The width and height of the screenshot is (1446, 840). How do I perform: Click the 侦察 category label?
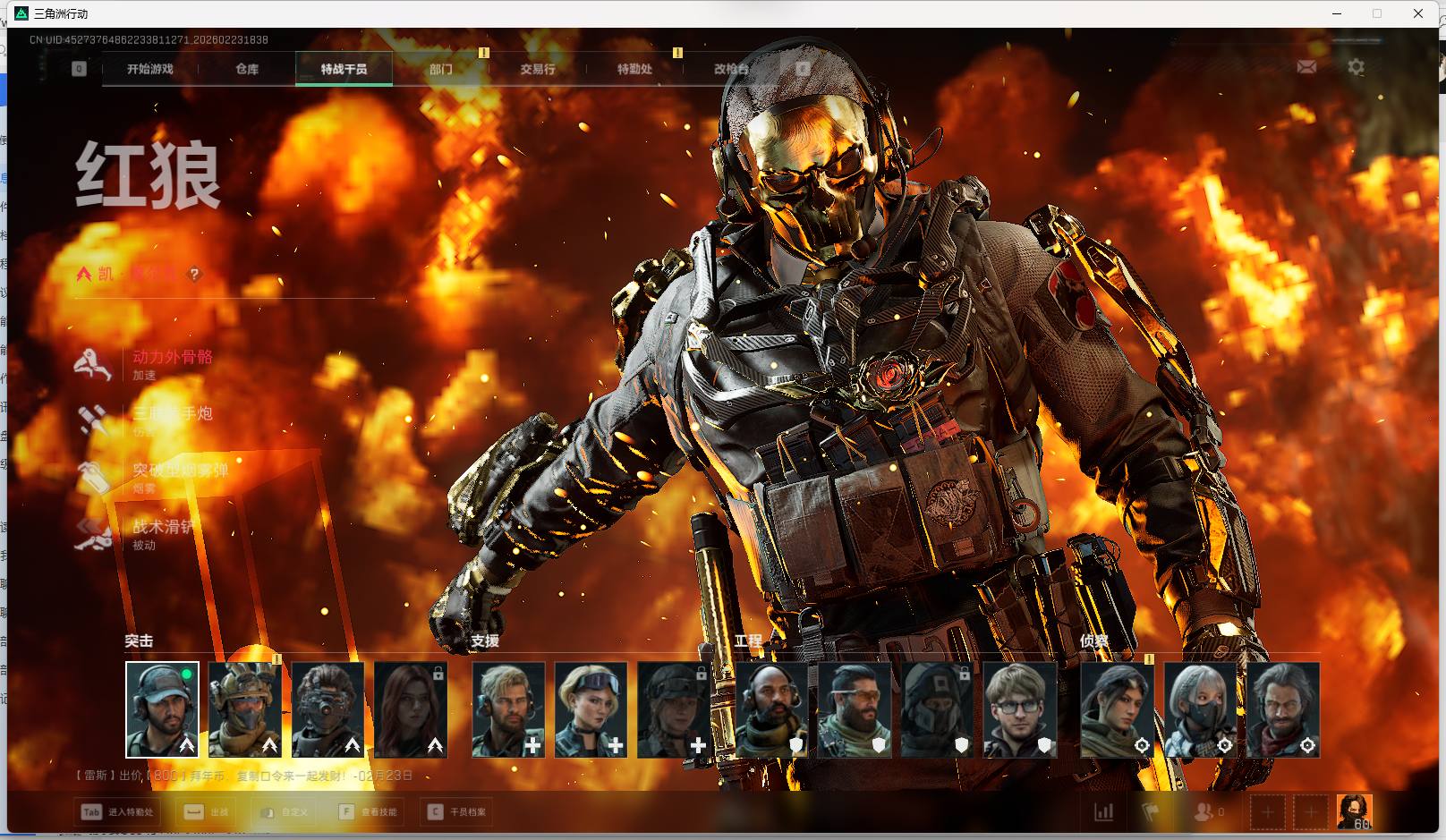[1094, 641]
